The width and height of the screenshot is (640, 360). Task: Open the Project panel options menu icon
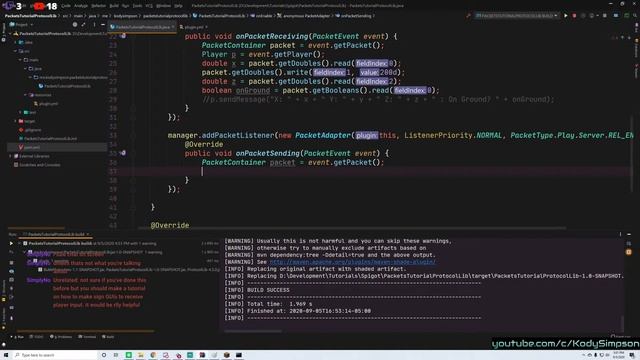click(x=94, y=25)
